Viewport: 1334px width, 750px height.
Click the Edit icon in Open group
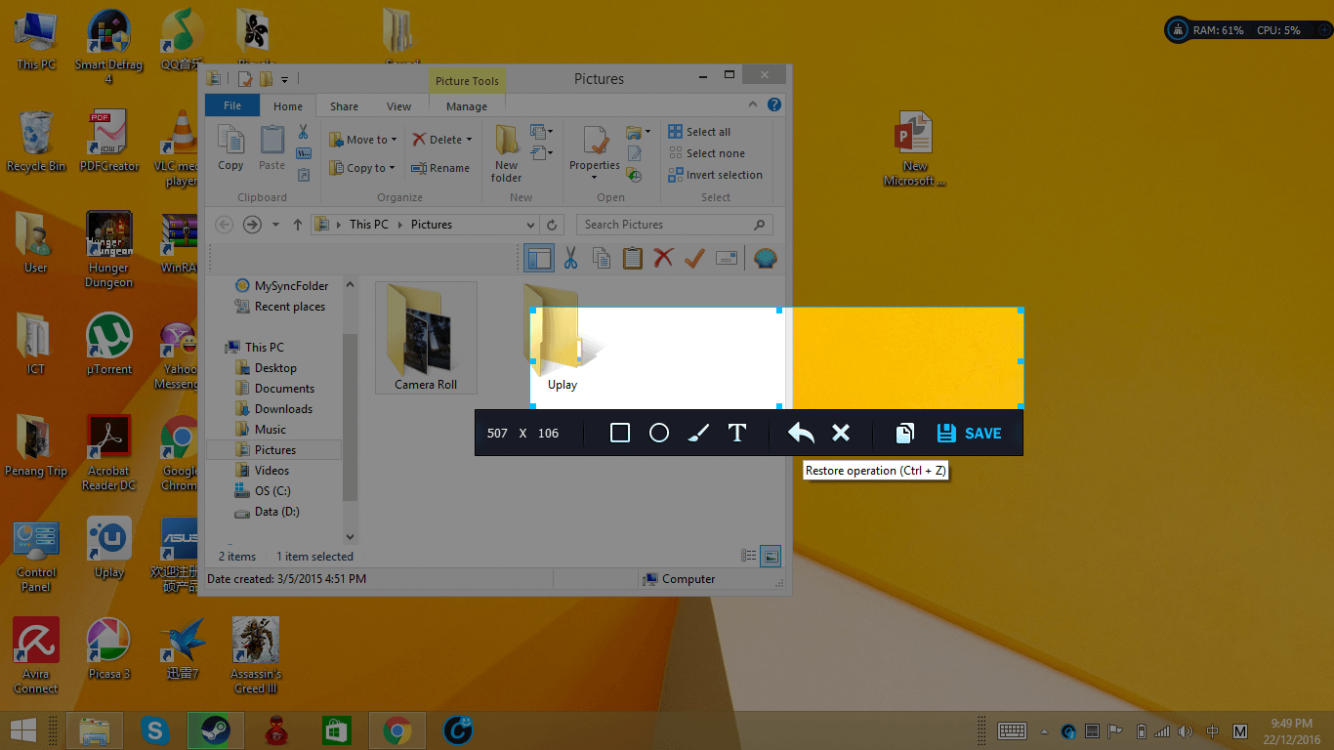[634, 154]
